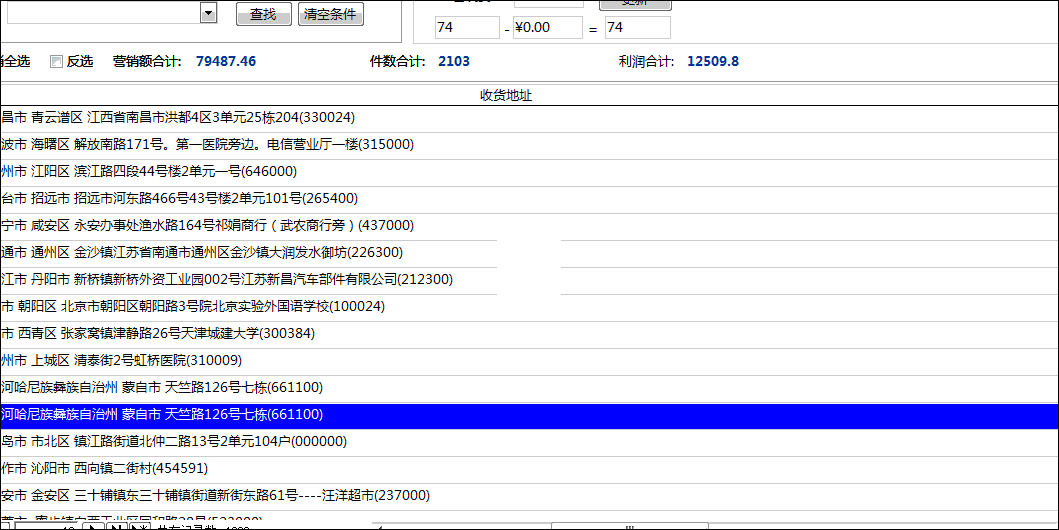
Task: Click the 查找 search button
Action: 263,14
